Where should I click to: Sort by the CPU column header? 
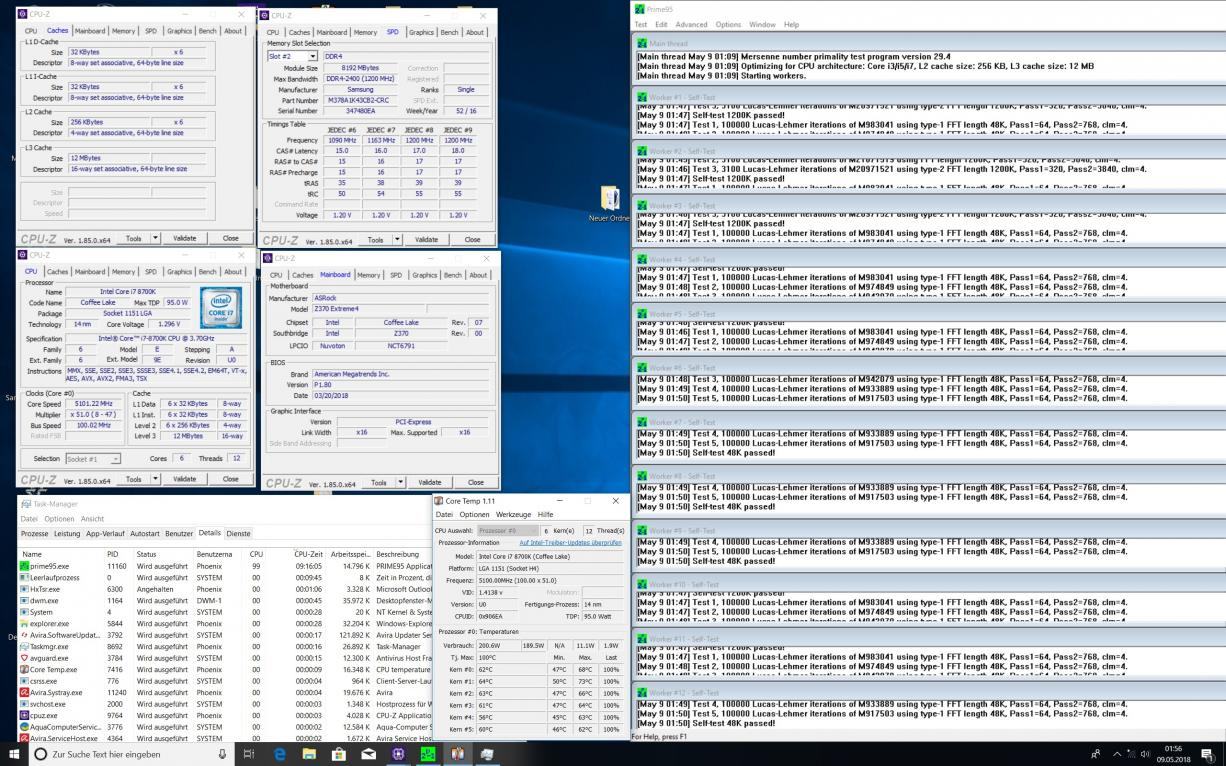[256, 554]
